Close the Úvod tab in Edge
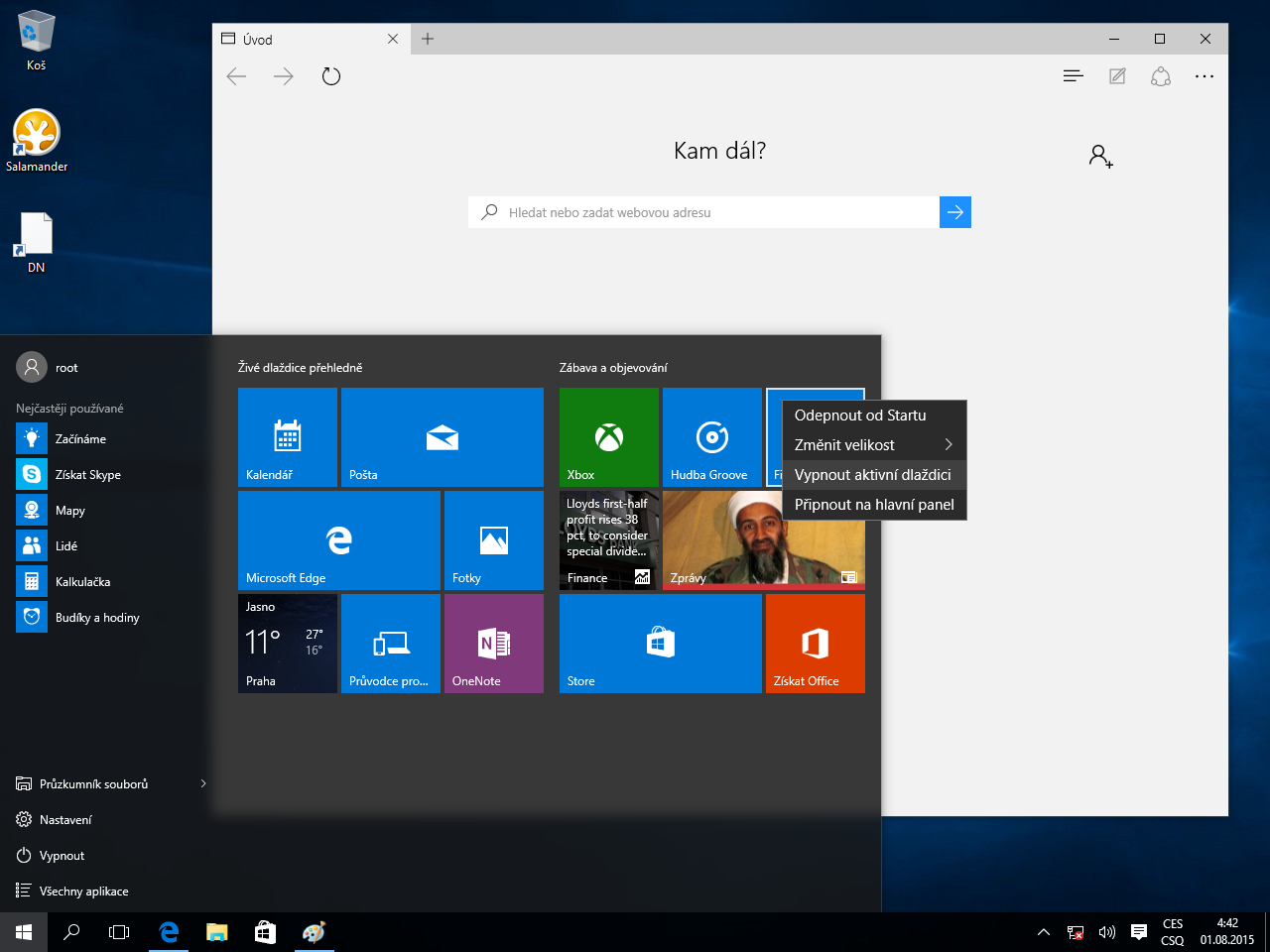This screenshot has width=1270, height=952. point(393,39)
